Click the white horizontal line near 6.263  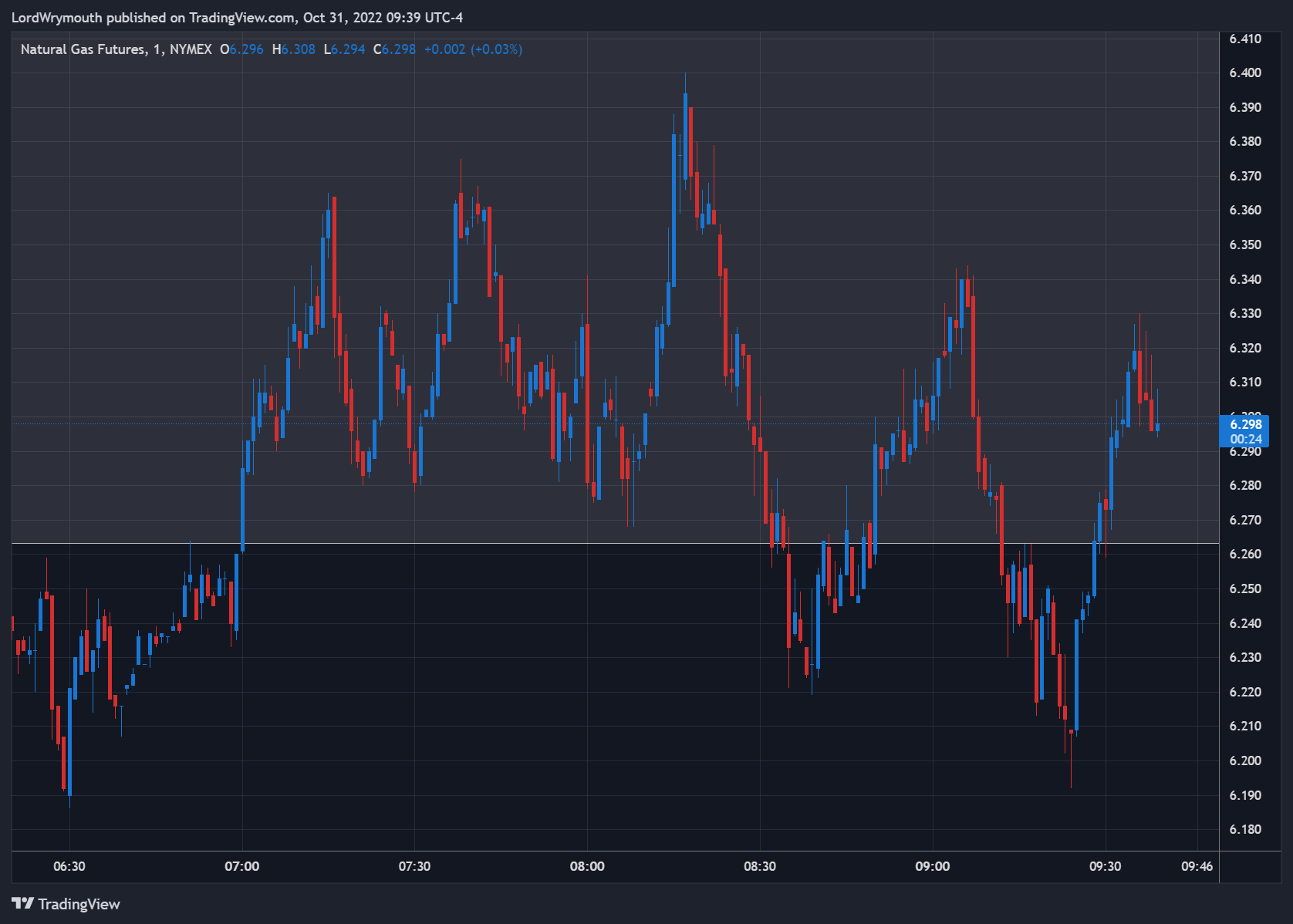coord(615,544)
